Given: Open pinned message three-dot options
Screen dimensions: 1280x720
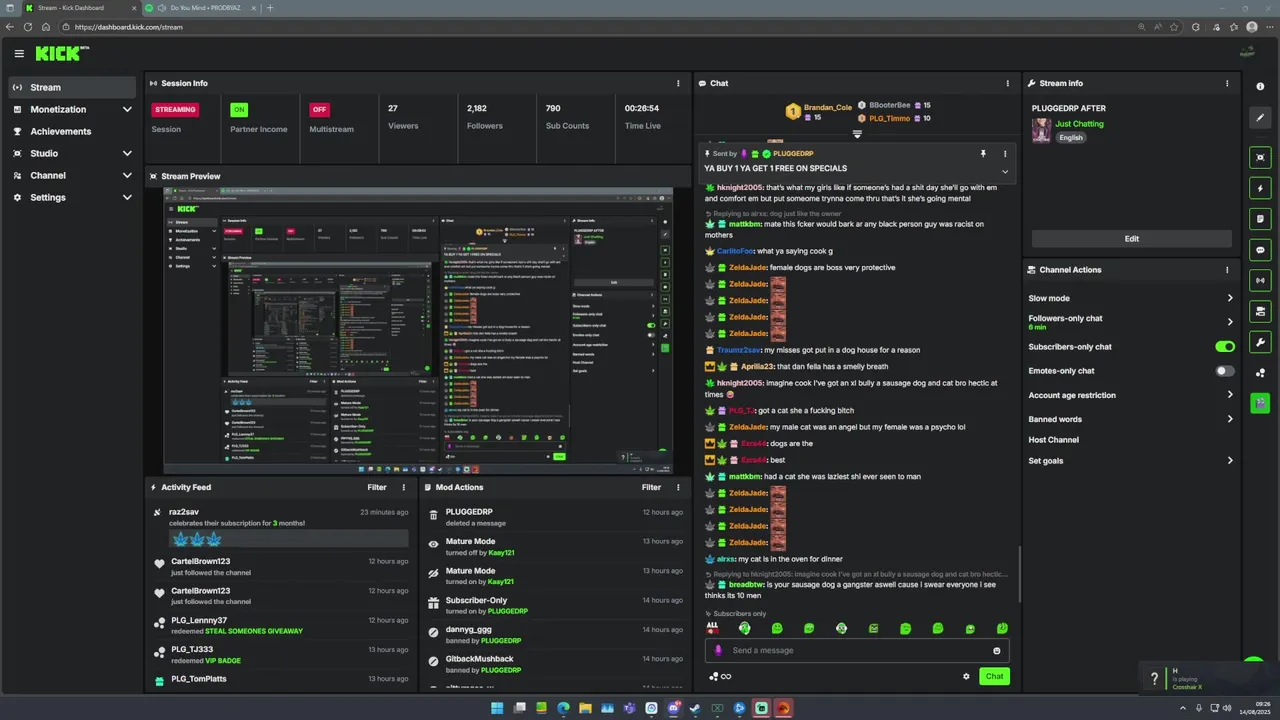Looking at the screenshot, I should click(x=1005, y=154).
